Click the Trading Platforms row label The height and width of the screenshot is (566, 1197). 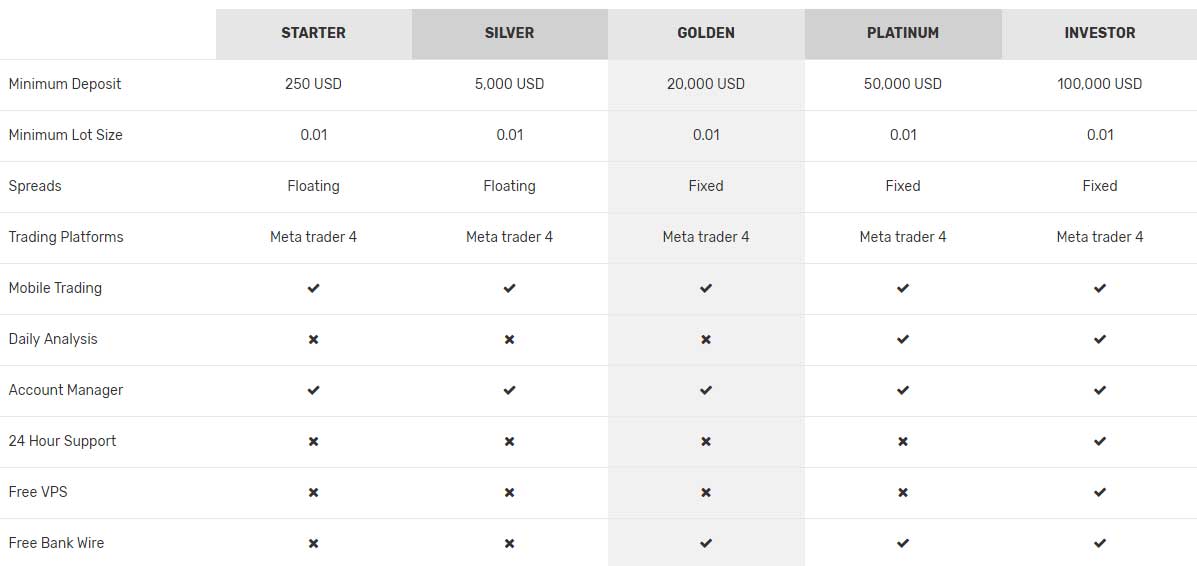(x=66, y=237)
